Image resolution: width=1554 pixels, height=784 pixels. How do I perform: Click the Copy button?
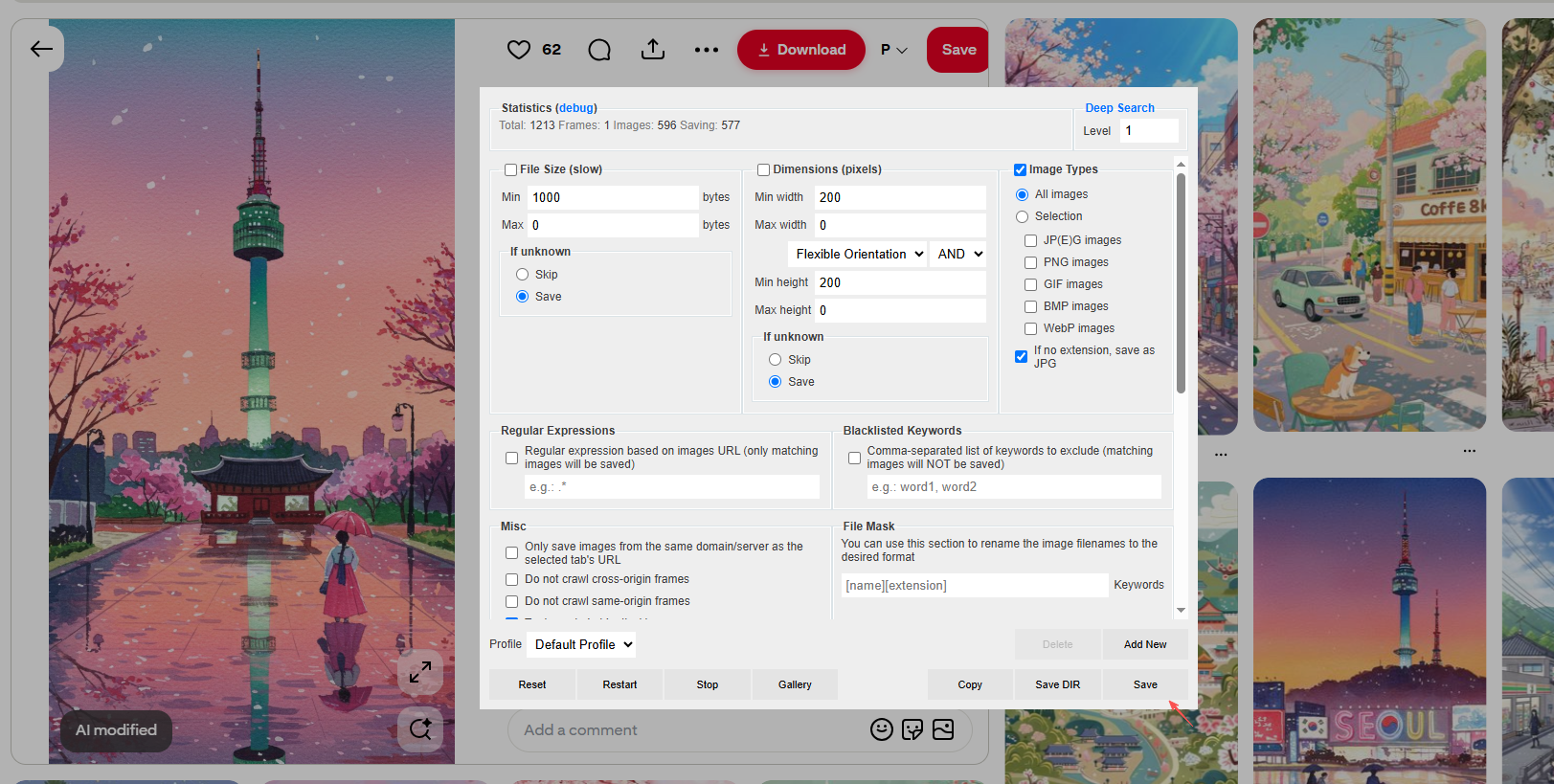tap(970, 684)
